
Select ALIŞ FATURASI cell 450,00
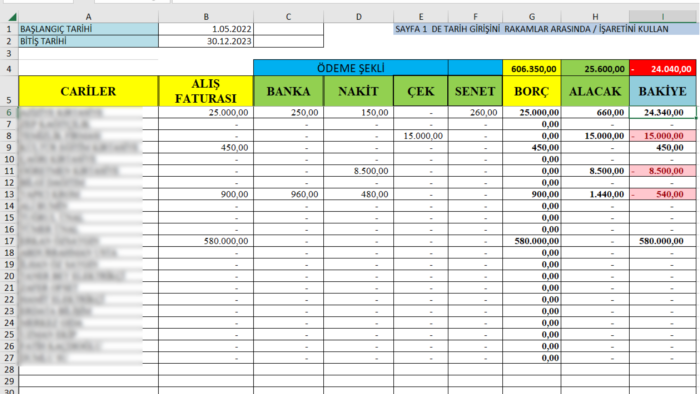206,147
